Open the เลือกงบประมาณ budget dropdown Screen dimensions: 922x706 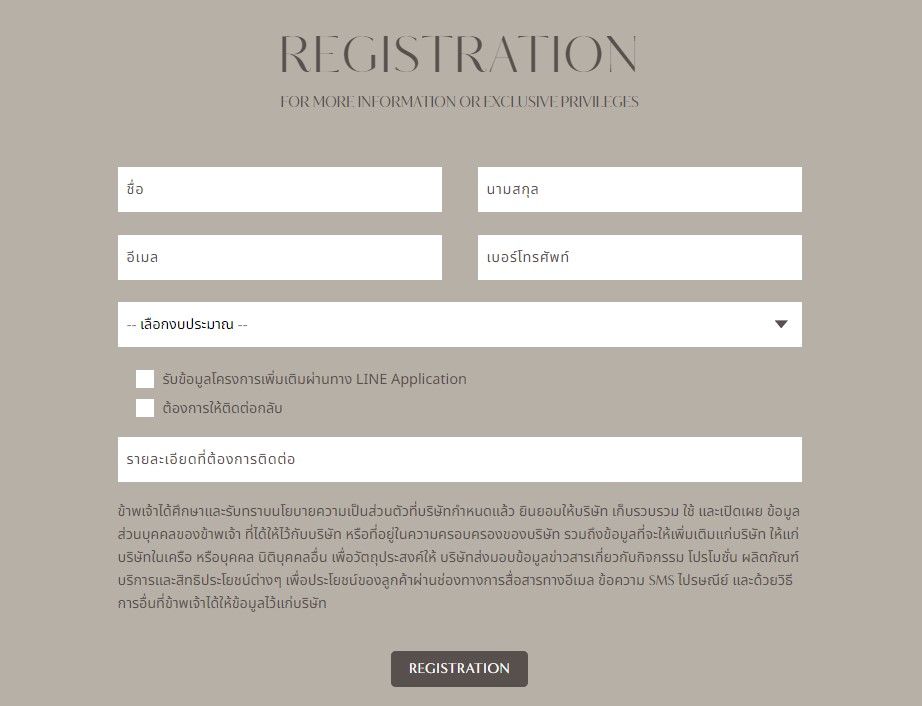pyautogui.click(x=460, y=324)
